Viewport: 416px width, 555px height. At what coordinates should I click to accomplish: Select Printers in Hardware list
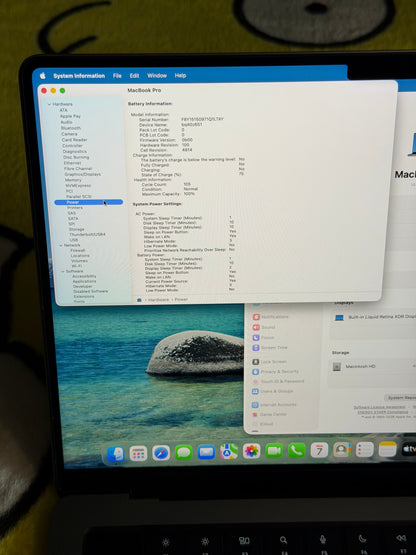[x=75, y=208]
